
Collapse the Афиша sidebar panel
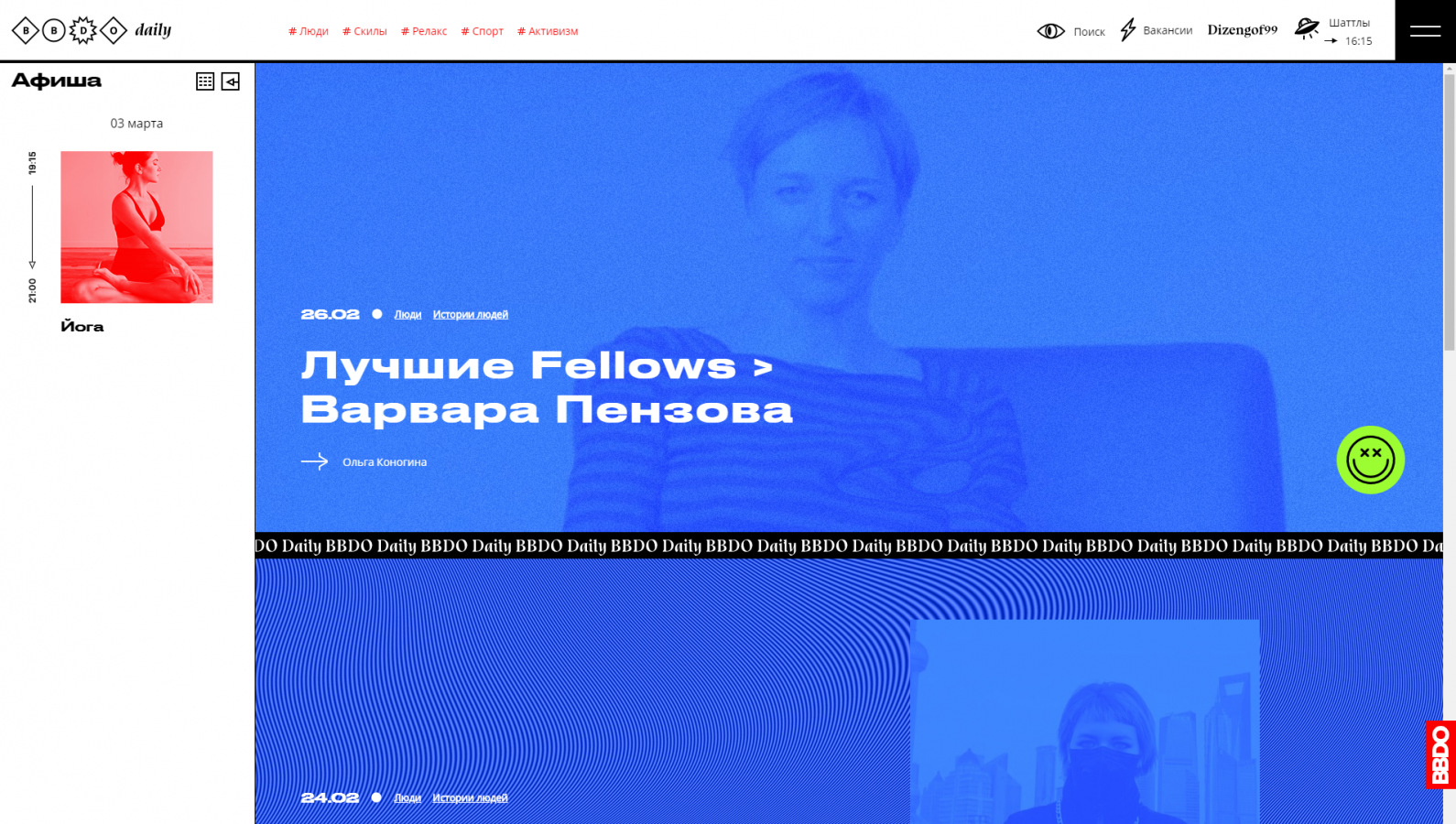(231, 81)
